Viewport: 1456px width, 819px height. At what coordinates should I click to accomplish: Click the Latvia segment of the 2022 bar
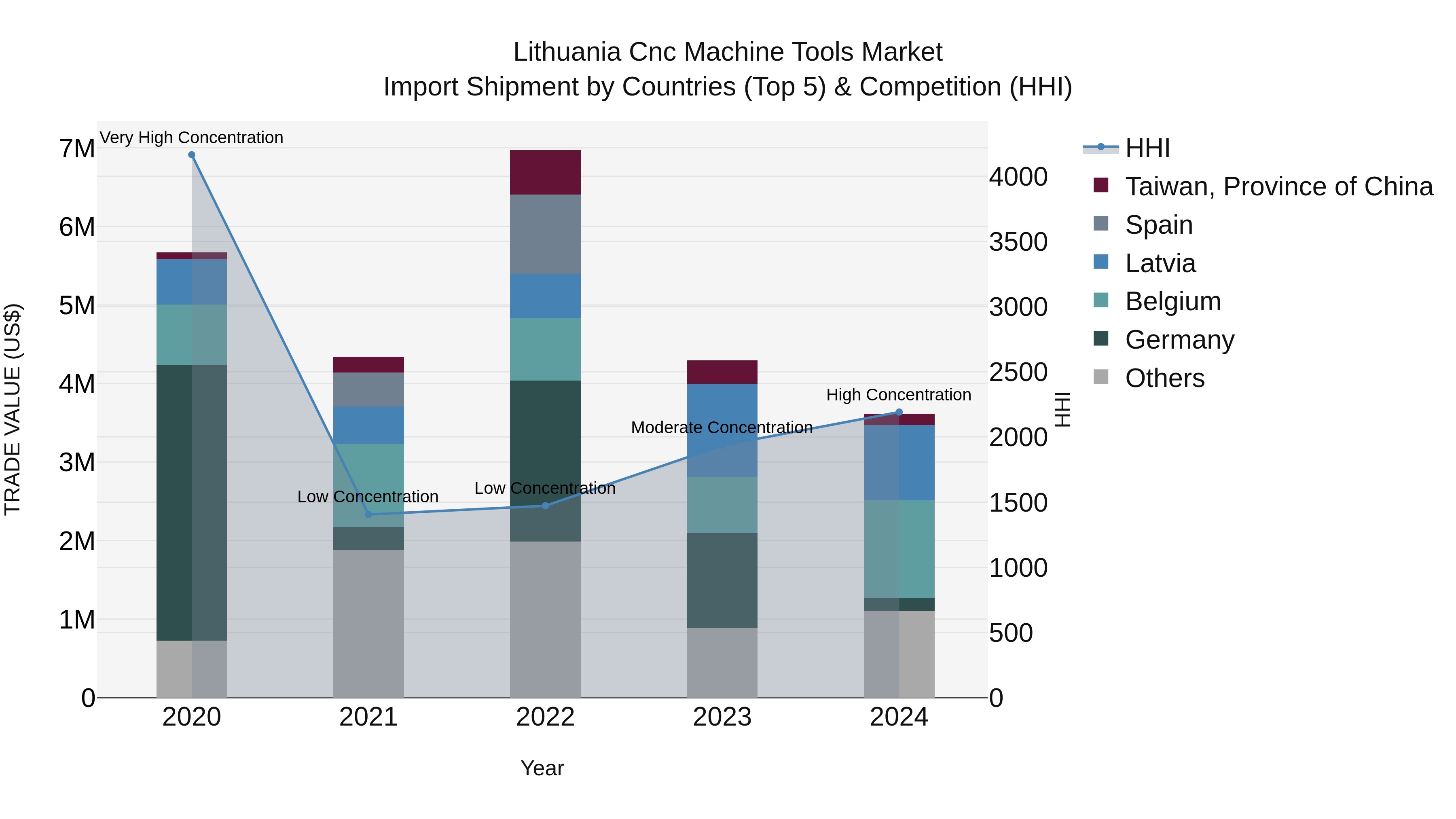pyautogui.click(x=546, y=296)
